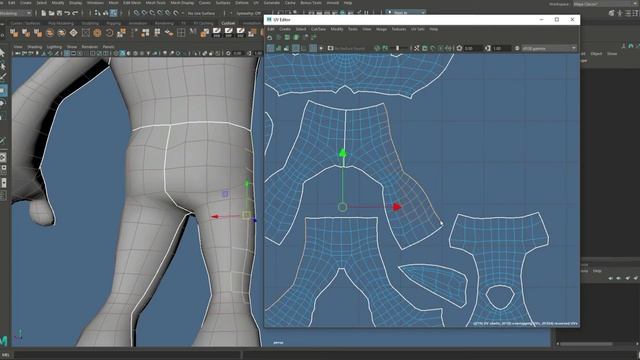Switch to the Rigging shelf tab

pyautogui.click(x=113, y=23)
